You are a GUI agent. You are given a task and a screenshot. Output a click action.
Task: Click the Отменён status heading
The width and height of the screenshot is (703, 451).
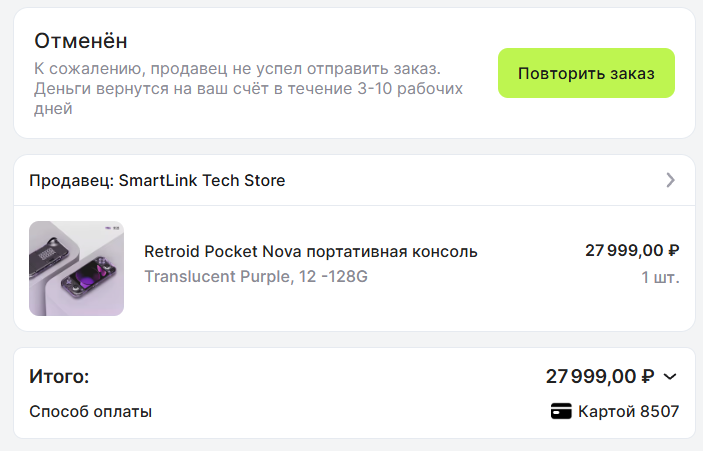pyautogui.click(x=81, y=41)
